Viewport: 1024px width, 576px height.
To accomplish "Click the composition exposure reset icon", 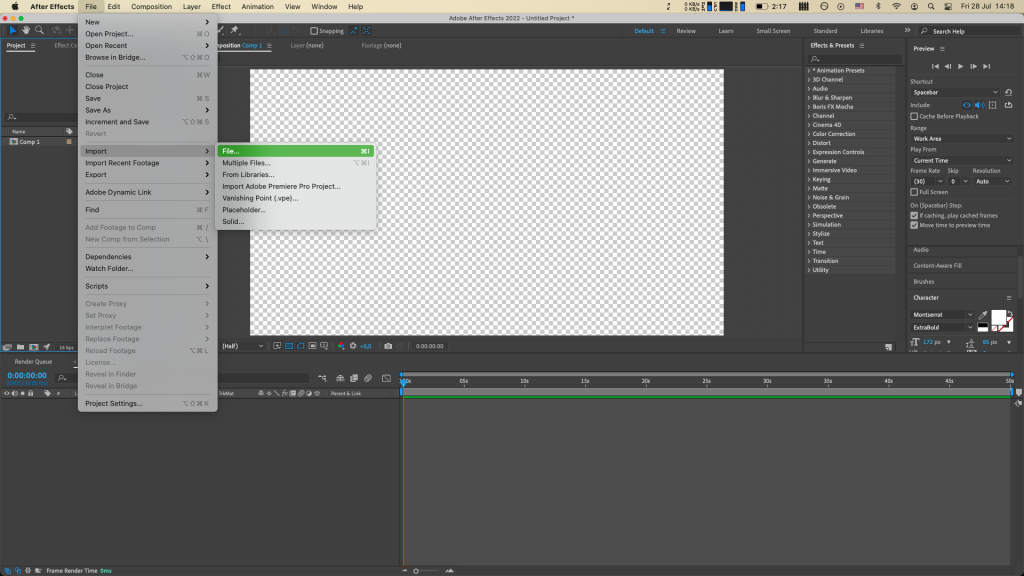I will point(353,346).
